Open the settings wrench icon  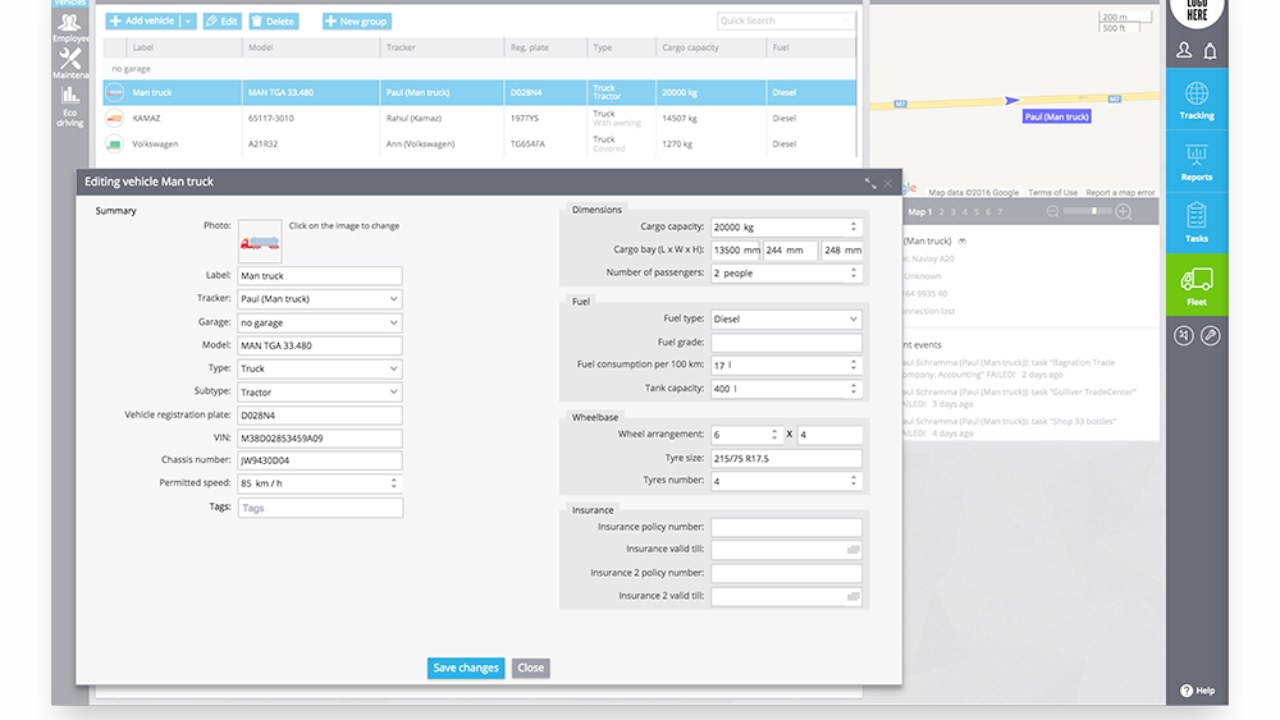pyautogui.click(x=1210, y=336)
